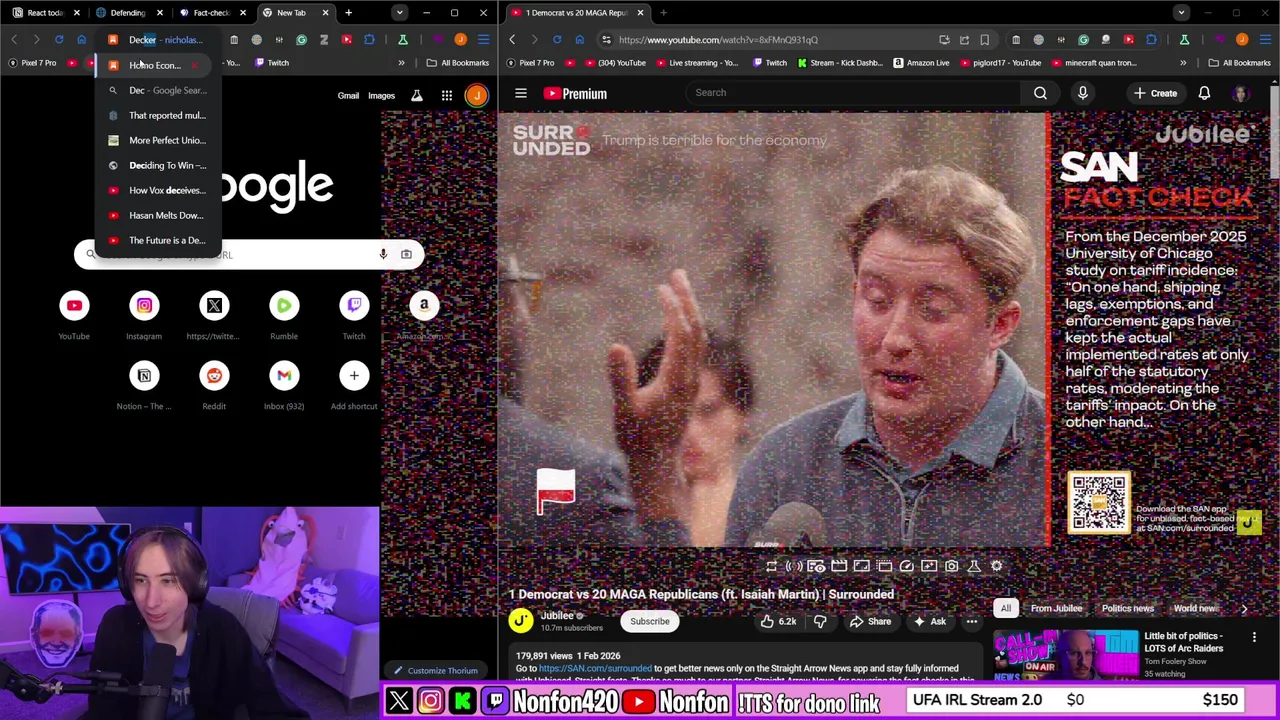Screen dimensions: 1280x720
Task: Open options for 'Little bit of politics' video
Action: [1254, 637]
